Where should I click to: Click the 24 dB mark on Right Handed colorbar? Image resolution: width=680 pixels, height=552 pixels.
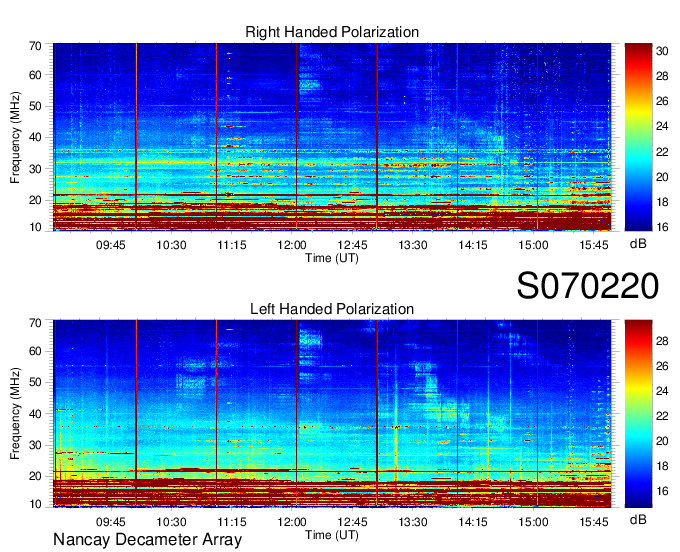coord(662,126)
